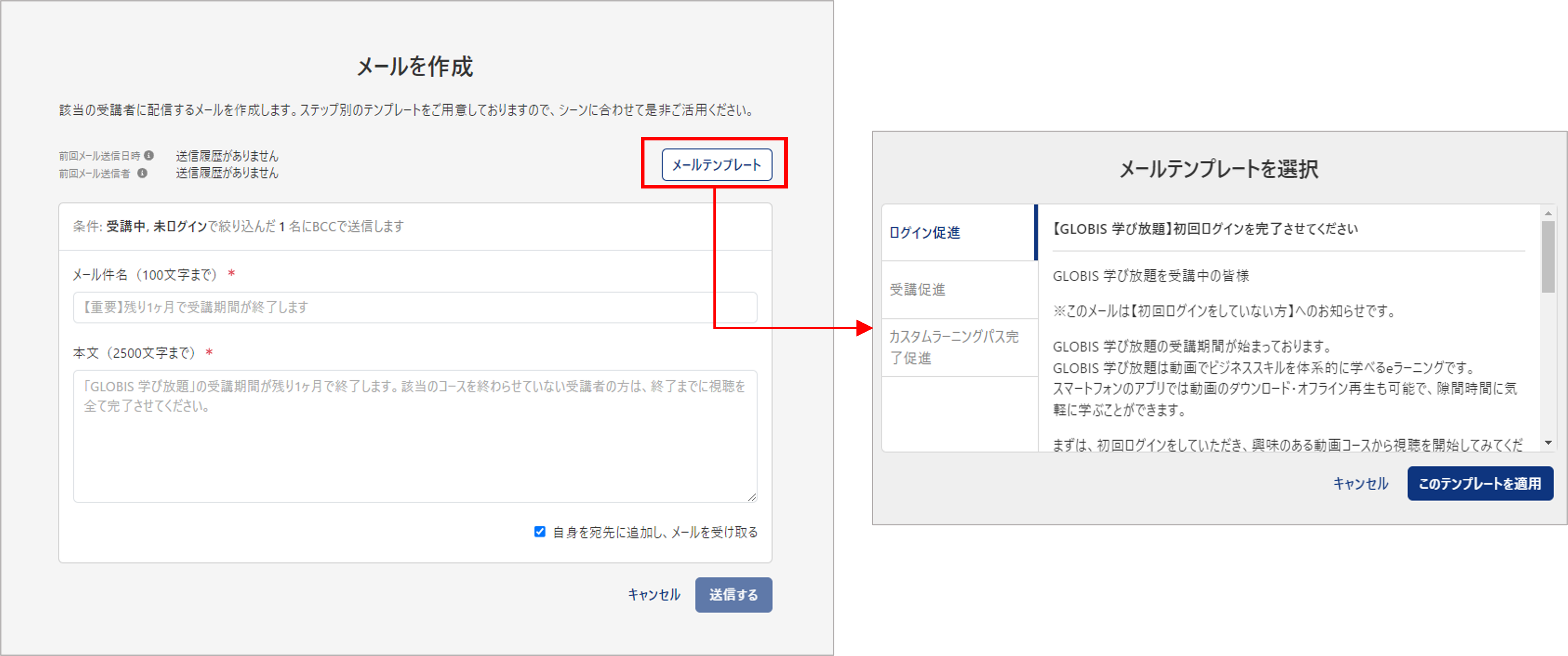The image size is (1568, 656).
Task: Click the 送信する button
Action: 734,594
